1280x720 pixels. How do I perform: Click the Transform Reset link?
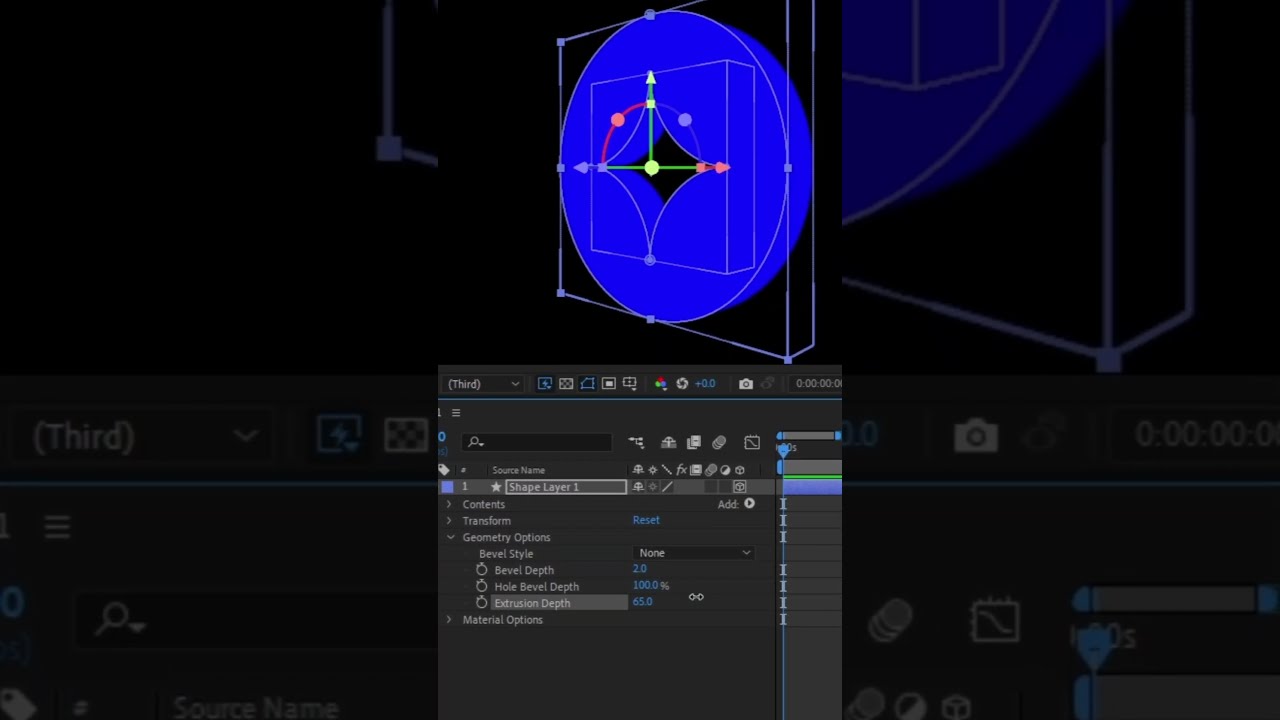tap(646, 520)
